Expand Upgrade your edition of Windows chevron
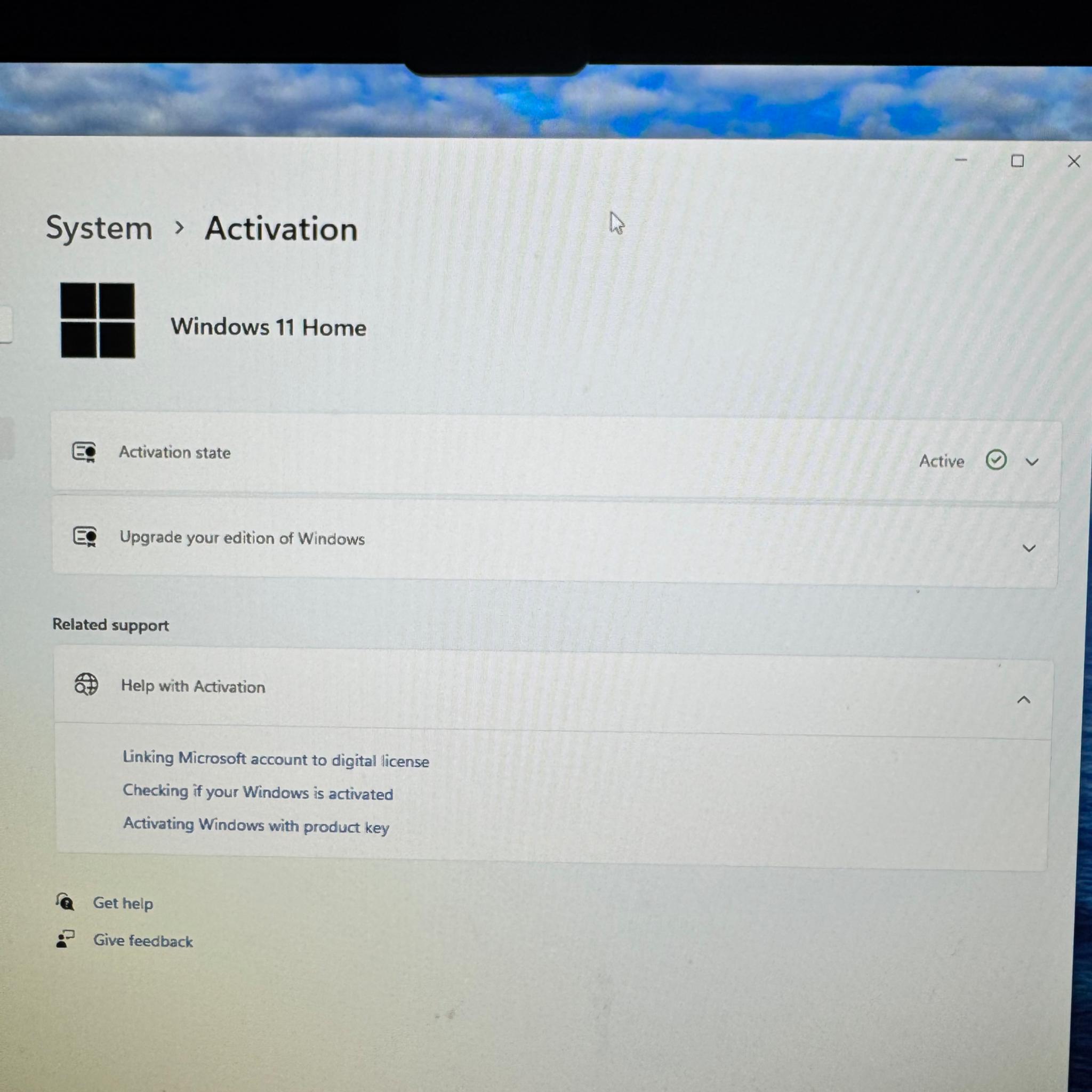This screenshot has width=1092, height=1092. click(1029, 548)
